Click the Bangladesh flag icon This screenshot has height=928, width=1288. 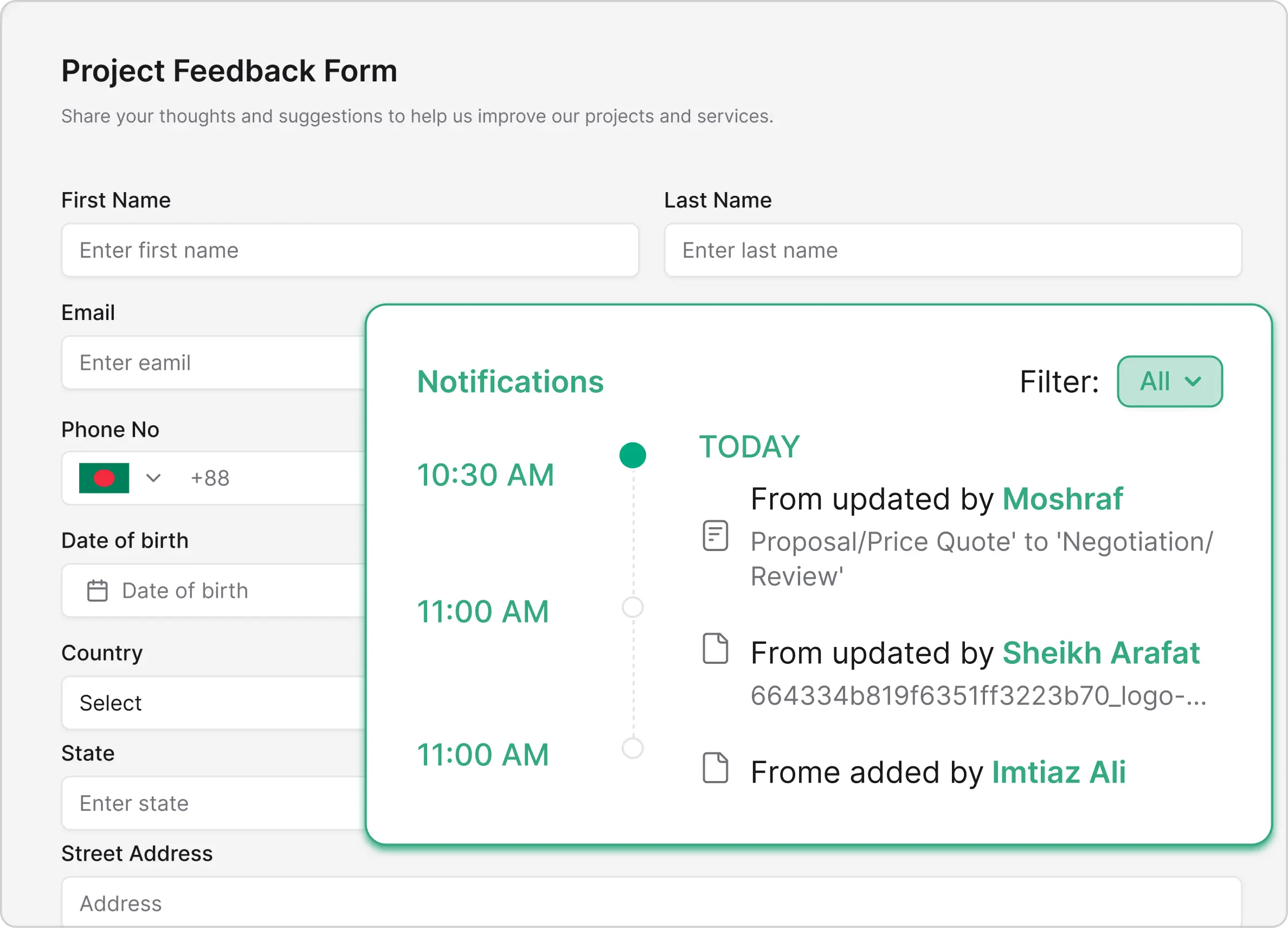click(x=104, y=478)
